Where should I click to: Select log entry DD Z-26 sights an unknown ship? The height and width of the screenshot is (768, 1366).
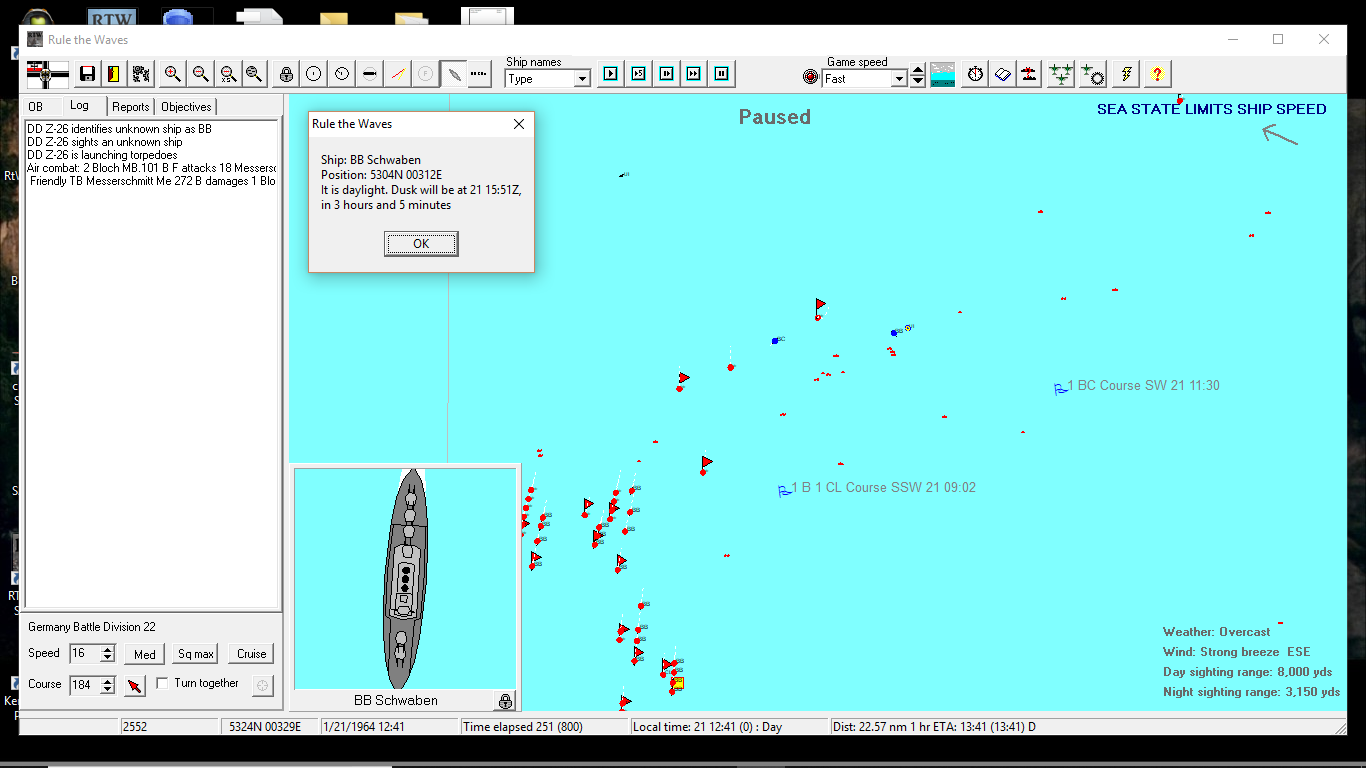[105, 142]
